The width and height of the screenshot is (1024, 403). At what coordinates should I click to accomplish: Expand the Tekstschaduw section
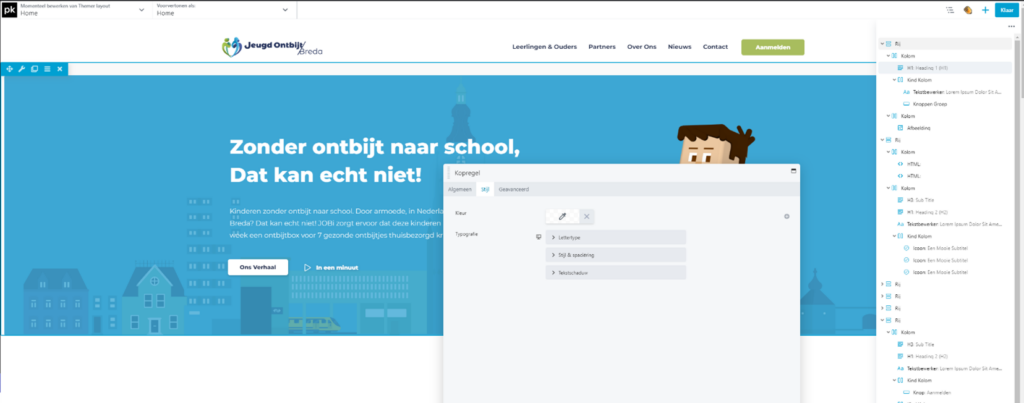(x=615, y=272)
